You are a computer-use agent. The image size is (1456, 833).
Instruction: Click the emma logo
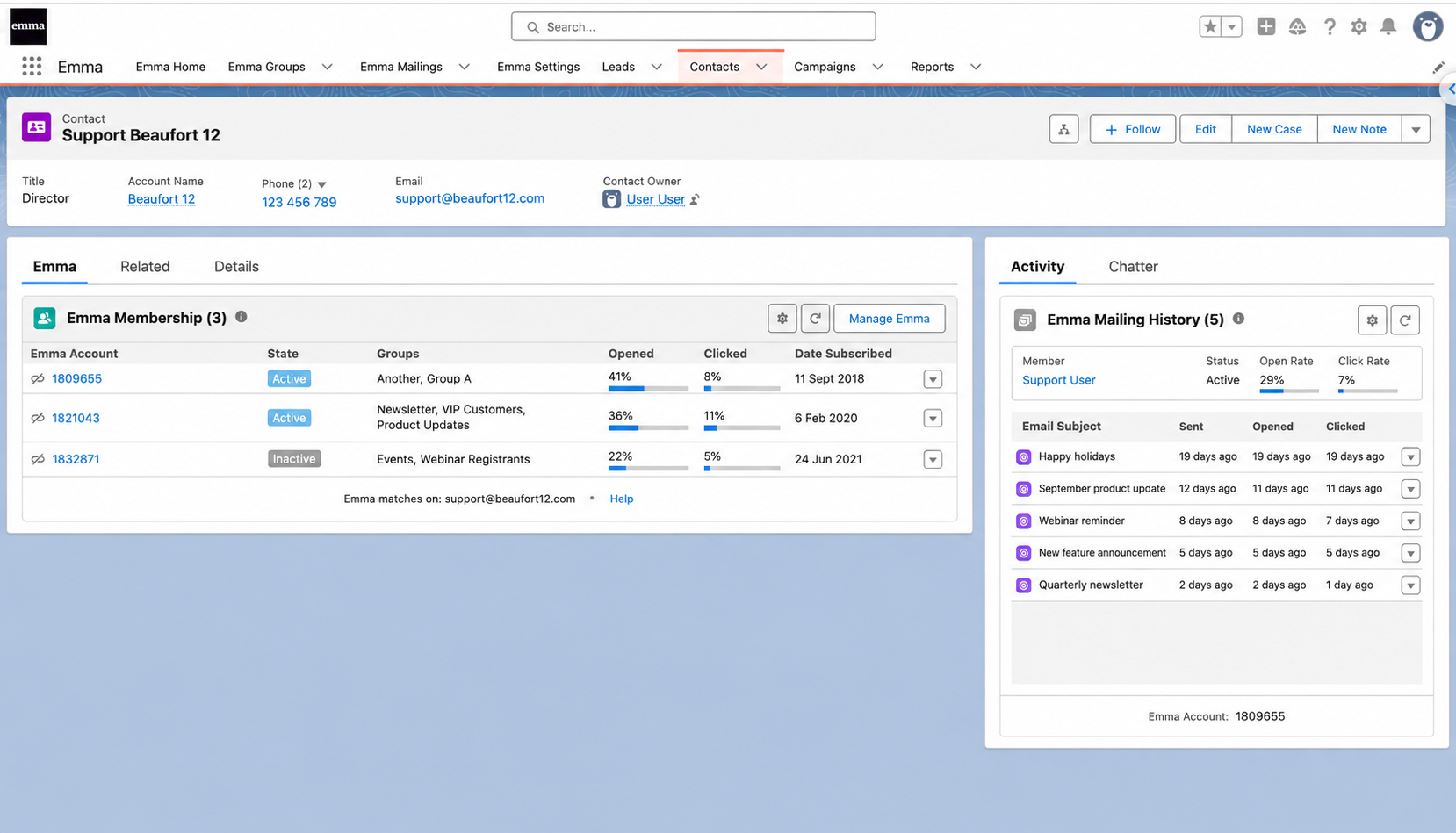coord(28,26)
